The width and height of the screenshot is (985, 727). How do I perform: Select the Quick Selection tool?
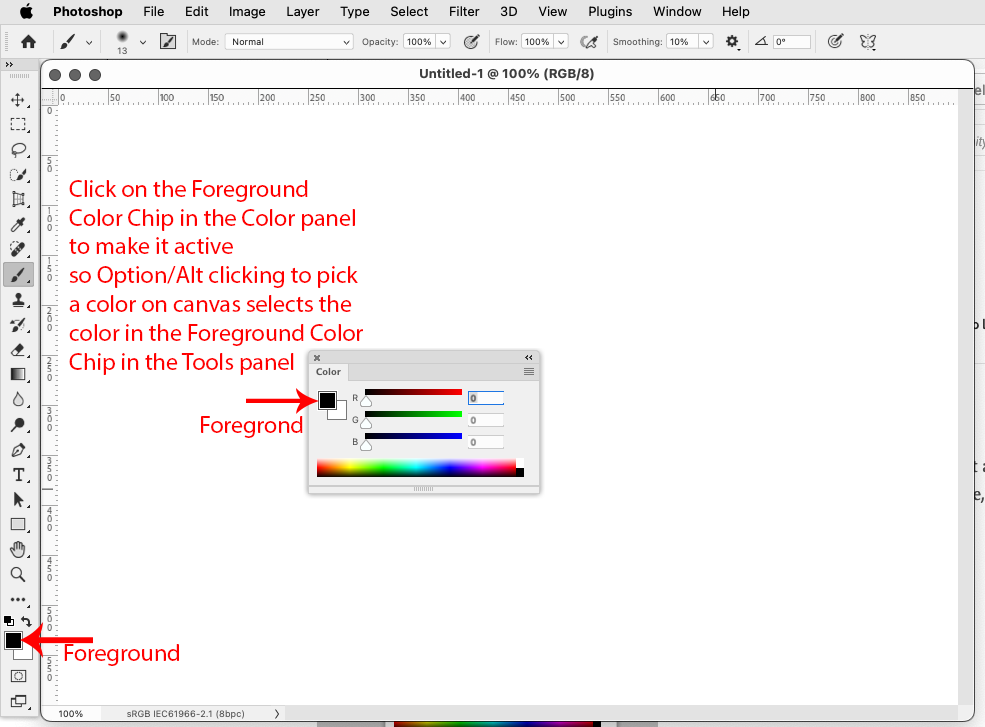18,175
